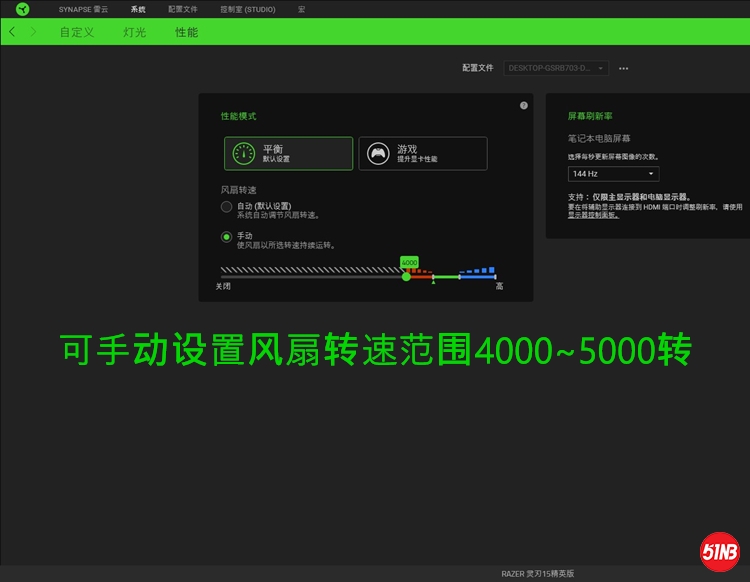Click the 平衡 gauge icon
This screenshot has width=750, height=582.
point(243,153)
